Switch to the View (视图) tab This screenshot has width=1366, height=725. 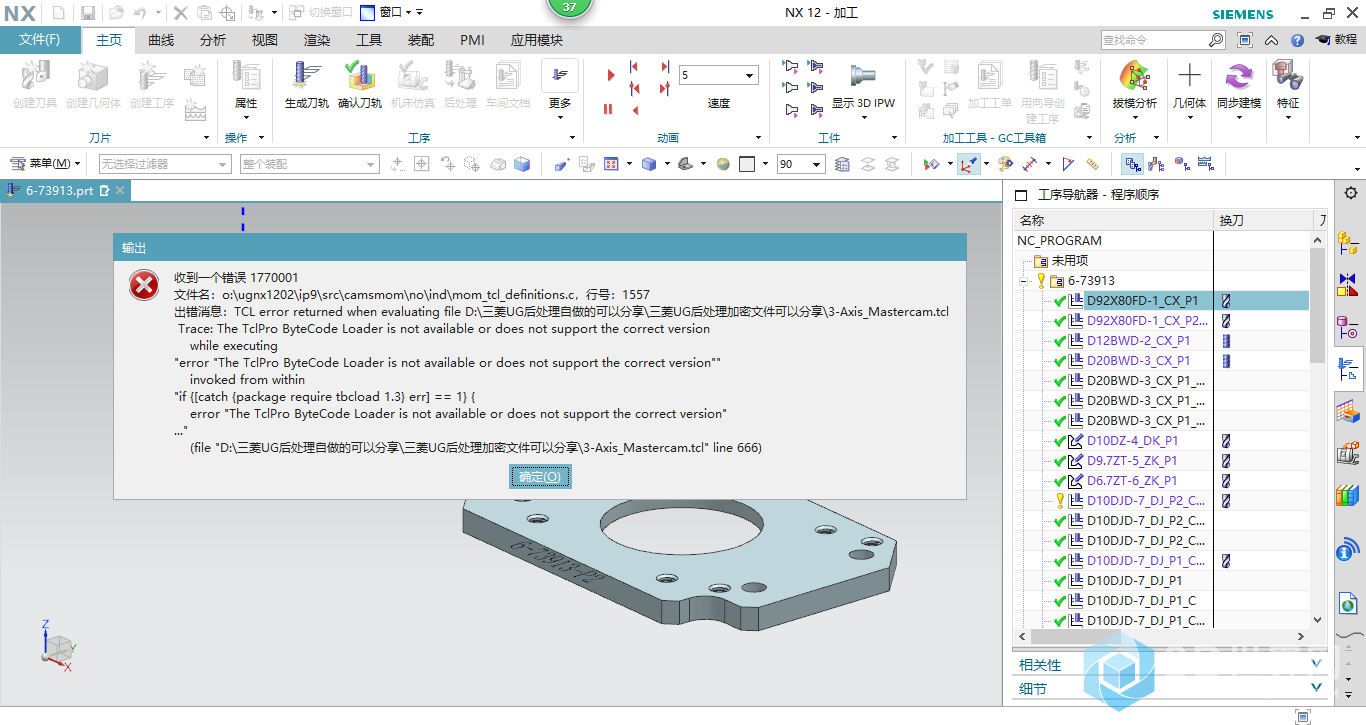click(x=265, y=40)
